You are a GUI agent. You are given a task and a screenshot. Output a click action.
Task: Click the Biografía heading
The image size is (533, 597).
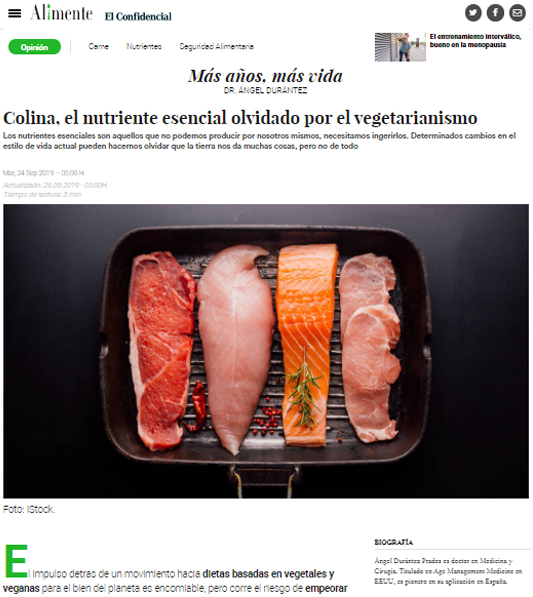[393, 542]
